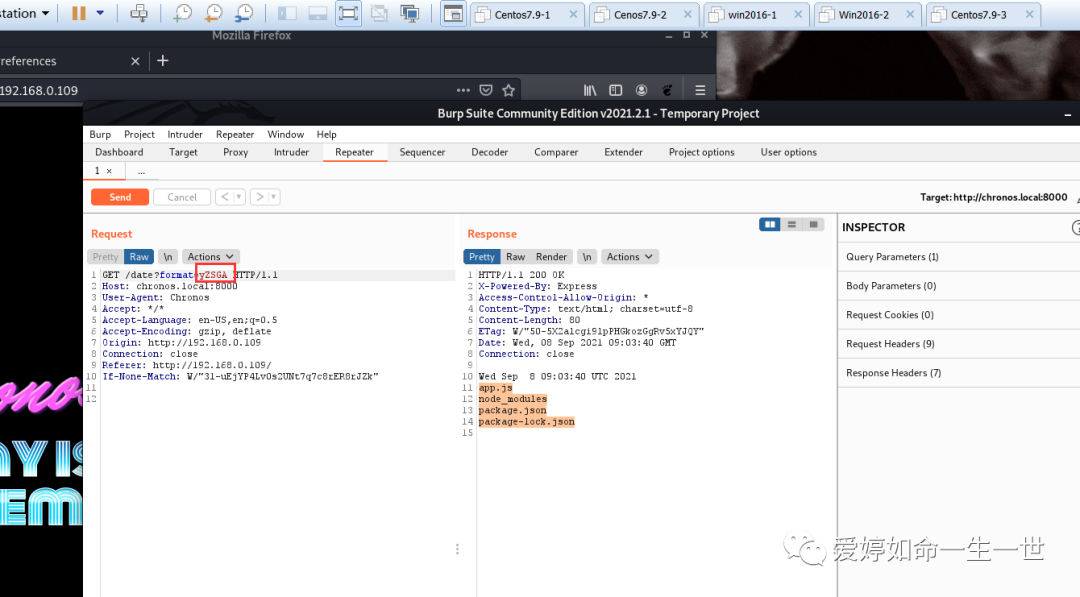Click the Firefox extension icon beside account
This screenshot has height=597, width=1080.
(x=667, y=90)
